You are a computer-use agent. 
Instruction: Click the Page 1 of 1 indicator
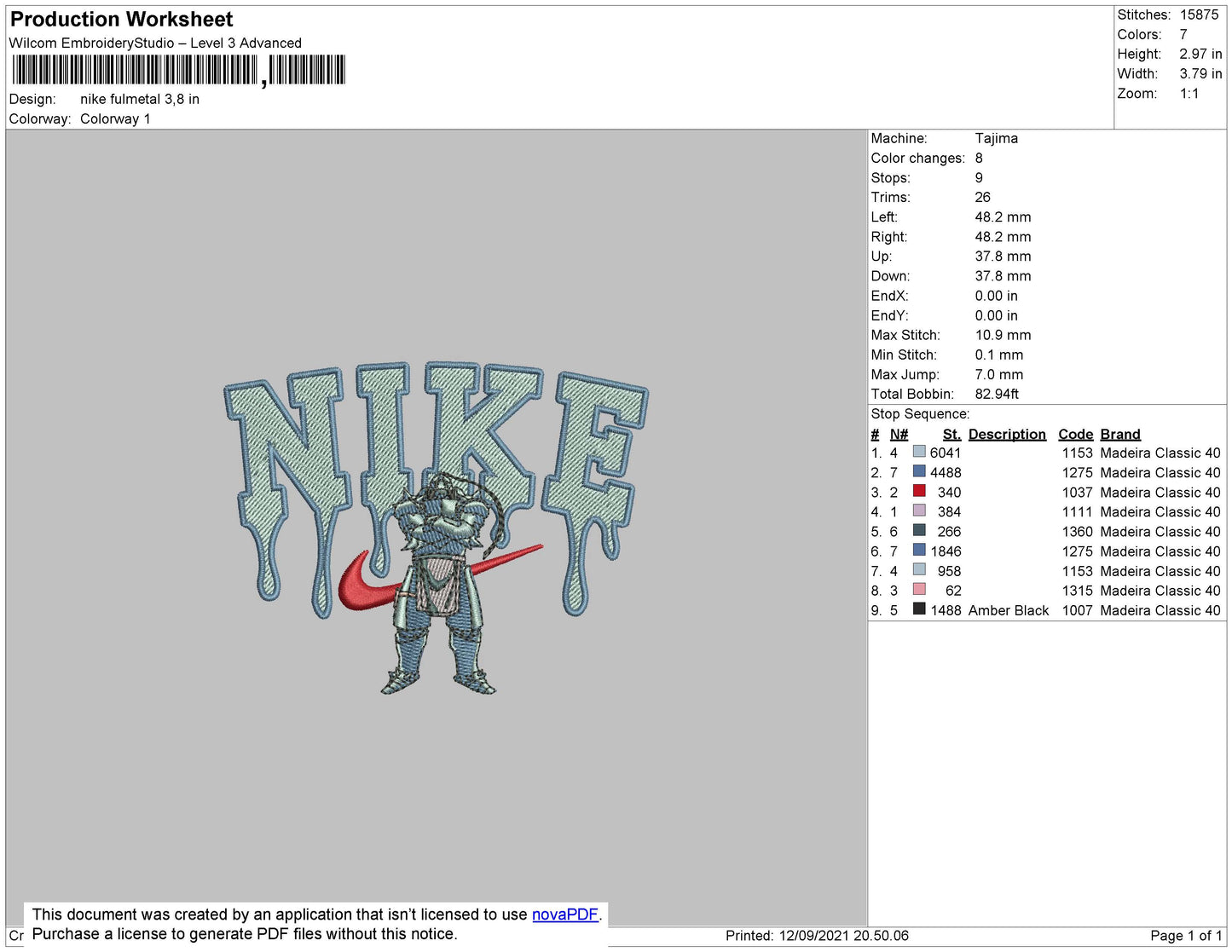[1185, 936]
